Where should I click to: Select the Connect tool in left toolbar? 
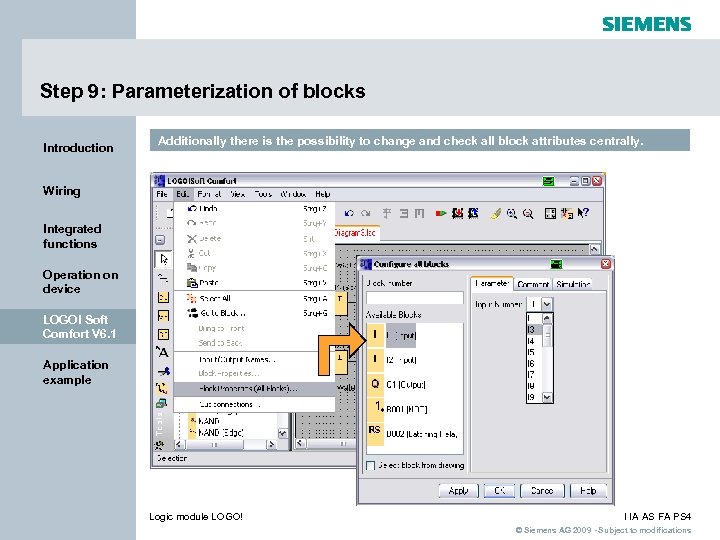pyautogui.click(x=163, y=278)
